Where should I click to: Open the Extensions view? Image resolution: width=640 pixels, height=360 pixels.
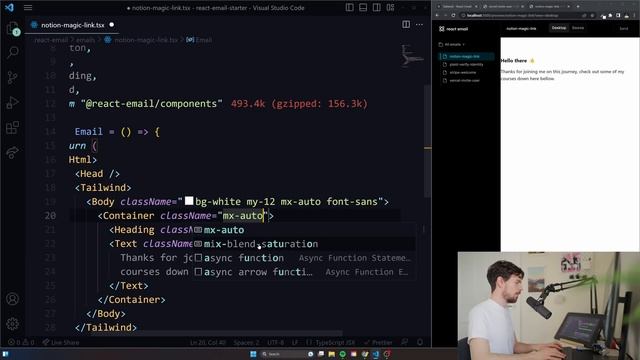point(13,128)
